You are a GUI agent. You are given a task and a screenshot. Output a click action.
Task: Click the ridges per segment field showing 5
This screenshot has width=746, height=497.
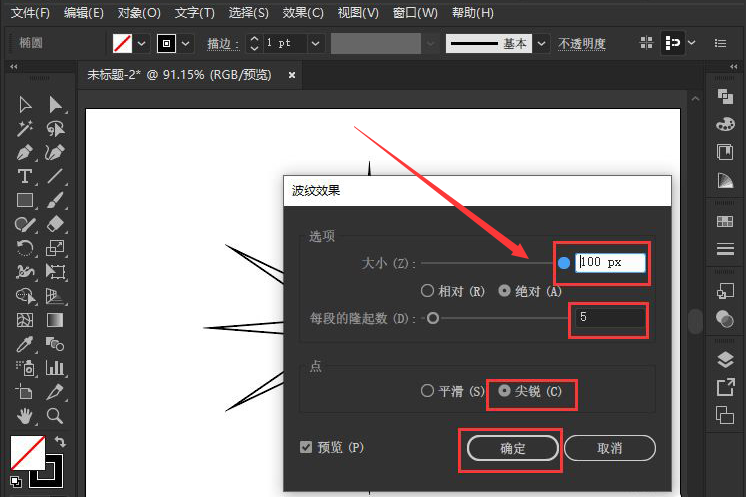pyautogui.click(x=610, y=318)
